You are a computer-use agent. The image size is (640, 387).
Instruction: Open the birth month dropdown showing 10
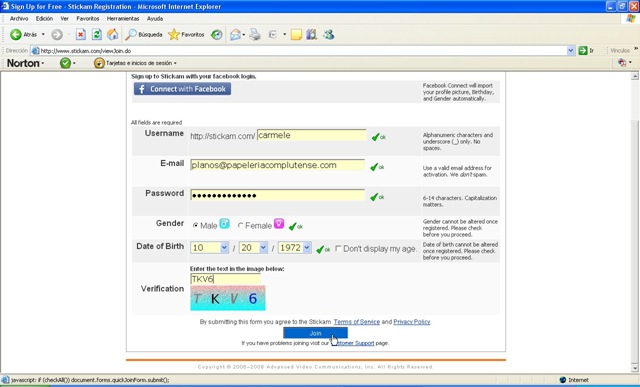tap(209, 247)
